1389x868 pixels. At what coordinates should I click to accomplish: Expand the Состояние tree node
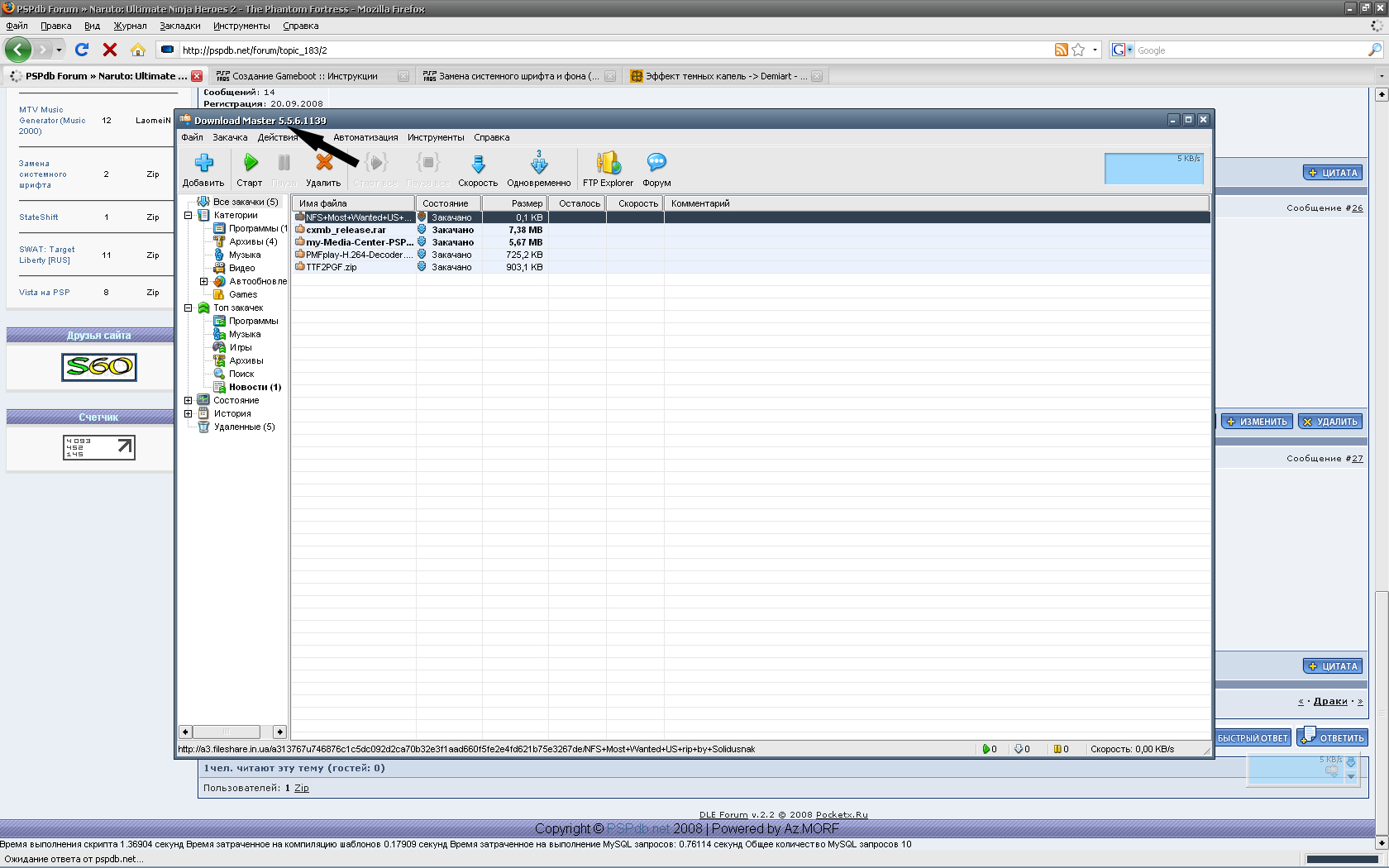[188, 400]
